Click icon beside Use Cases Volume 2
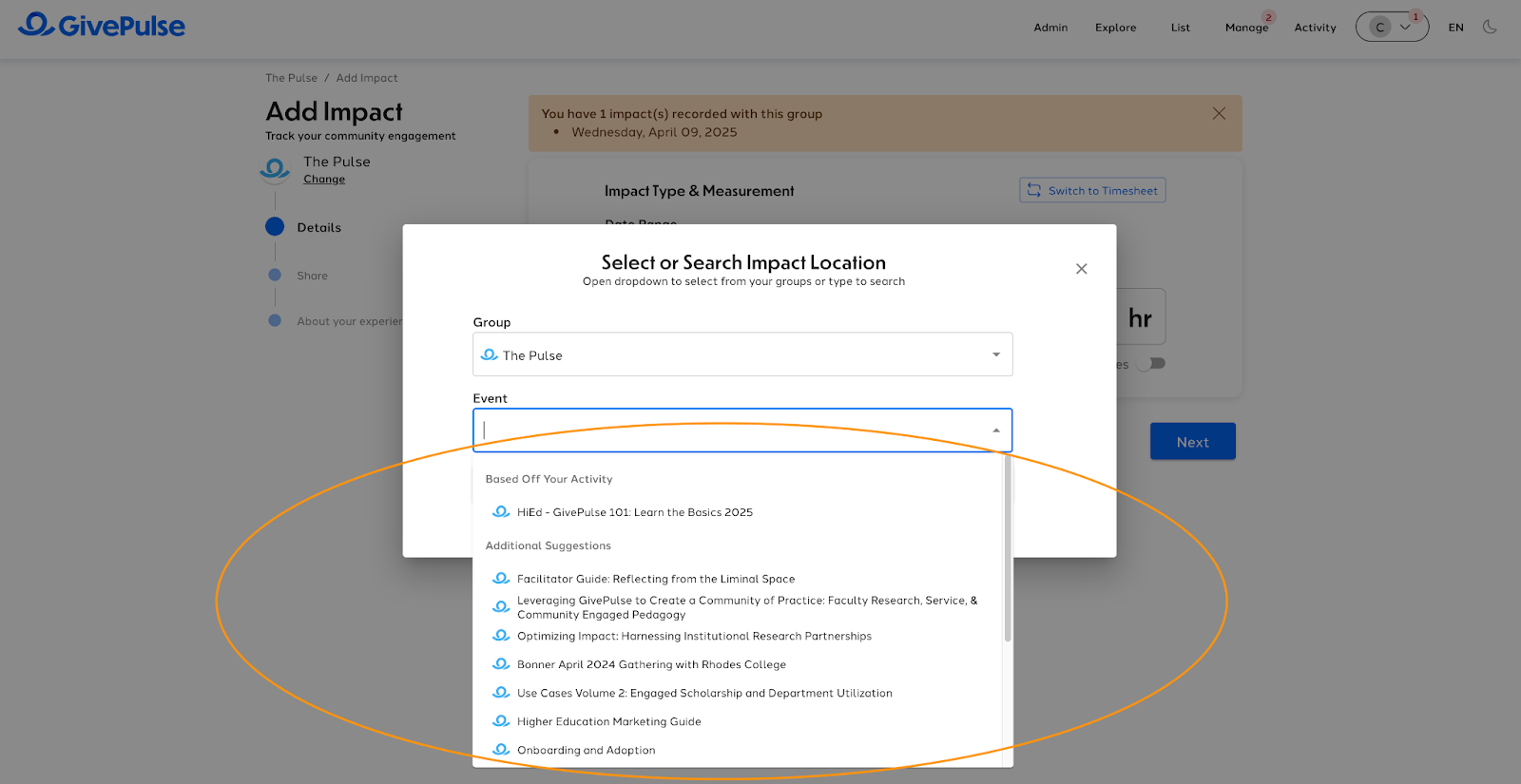 [501, 692]
